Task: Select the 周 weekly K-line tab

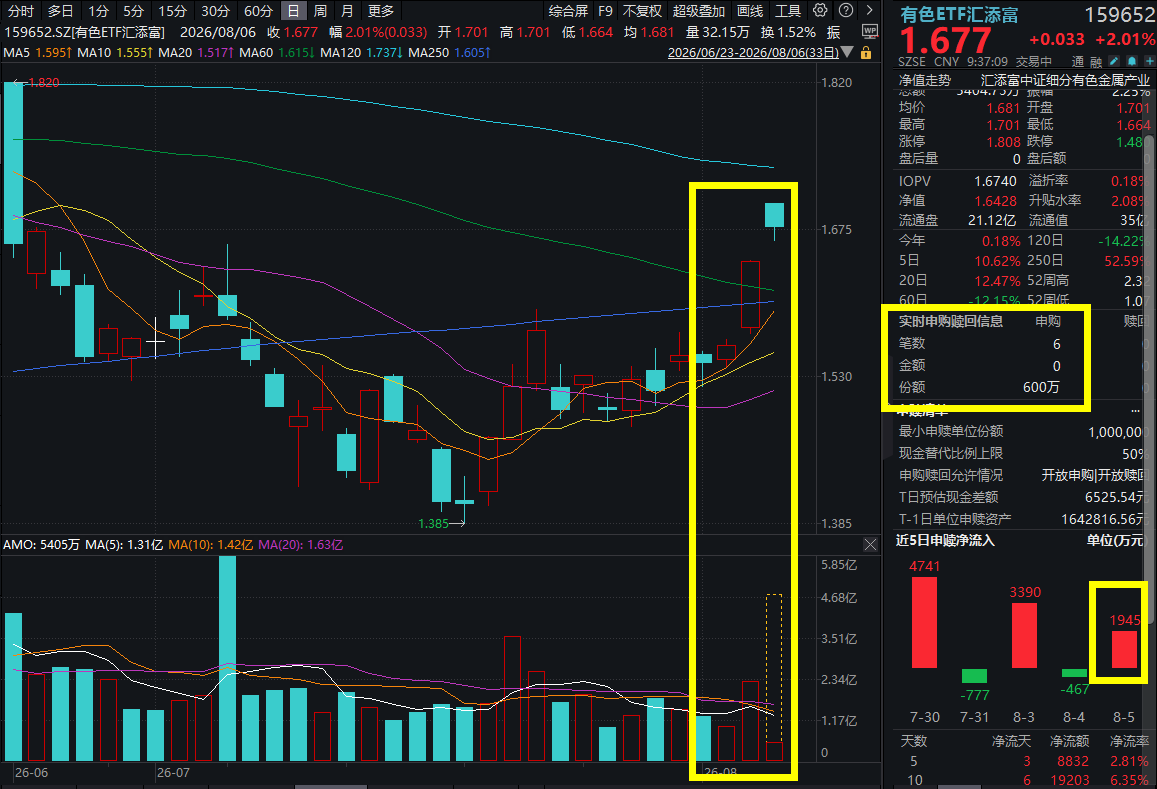Action: pos(320,11)
